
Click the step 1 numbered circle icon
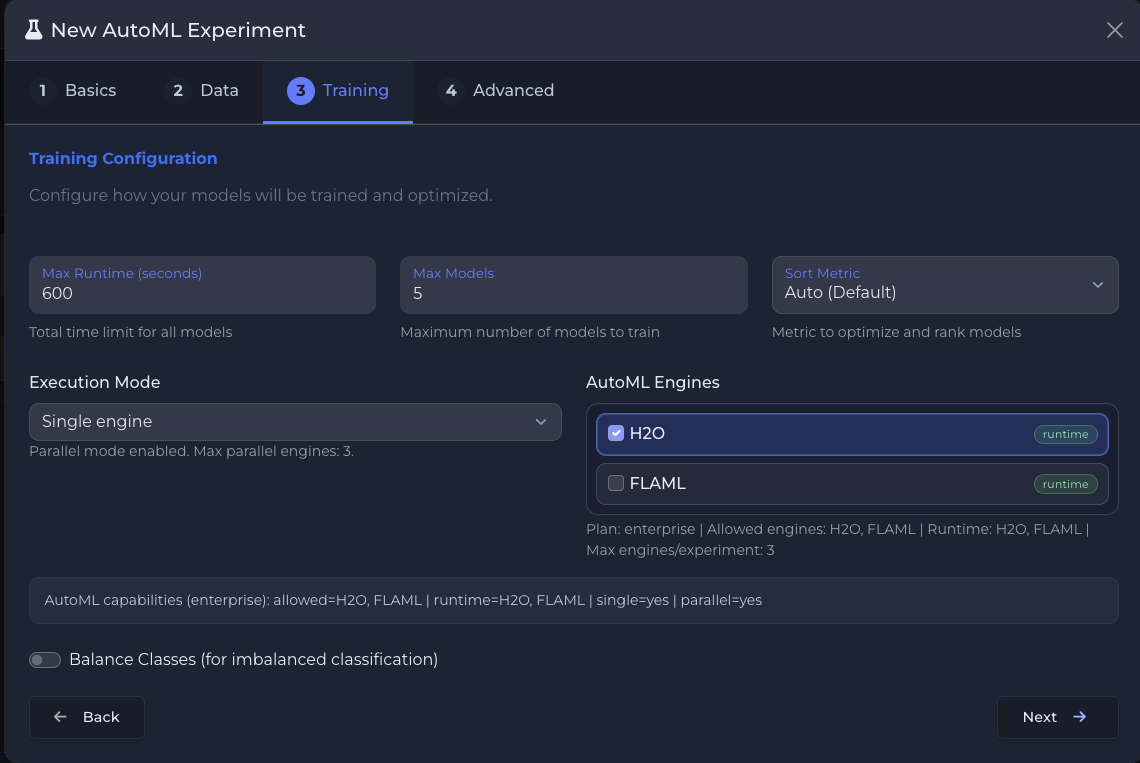[x=42, y=90]
